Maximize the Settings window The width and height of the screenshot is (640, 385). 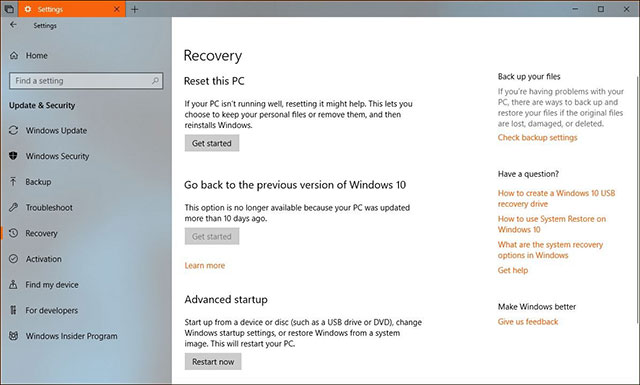601,9
